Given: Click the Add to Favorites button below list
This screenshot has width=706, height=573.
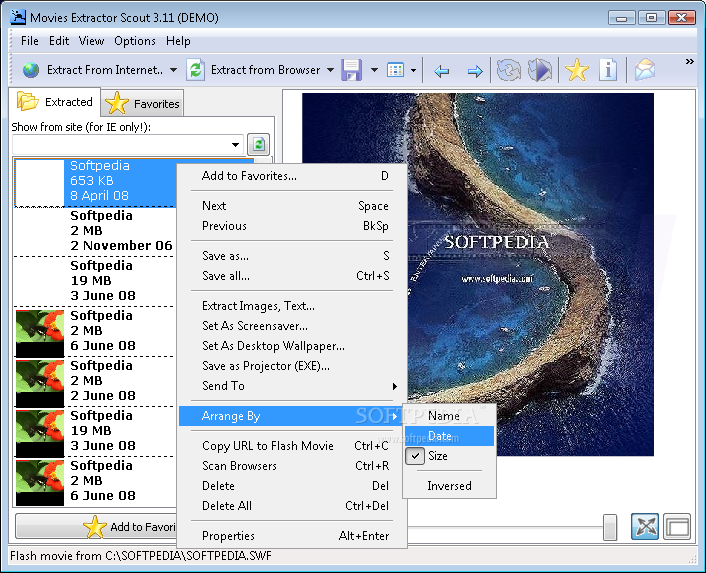Looking at the screenshot, I should click(x=96, y=526).
